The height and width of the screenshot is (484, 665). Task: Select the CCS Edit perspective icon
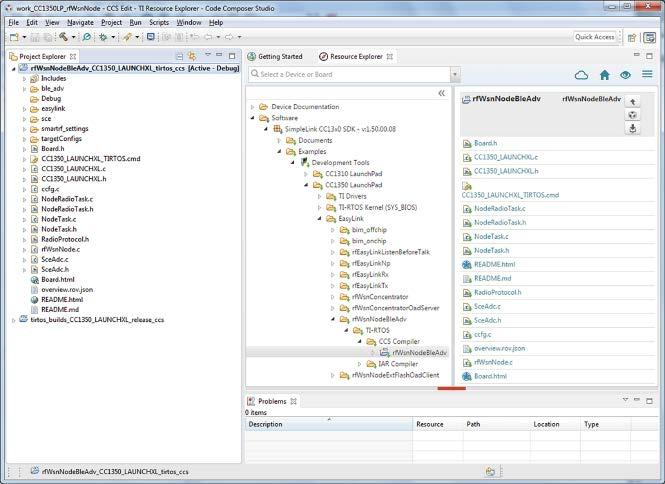pos(649,38)
